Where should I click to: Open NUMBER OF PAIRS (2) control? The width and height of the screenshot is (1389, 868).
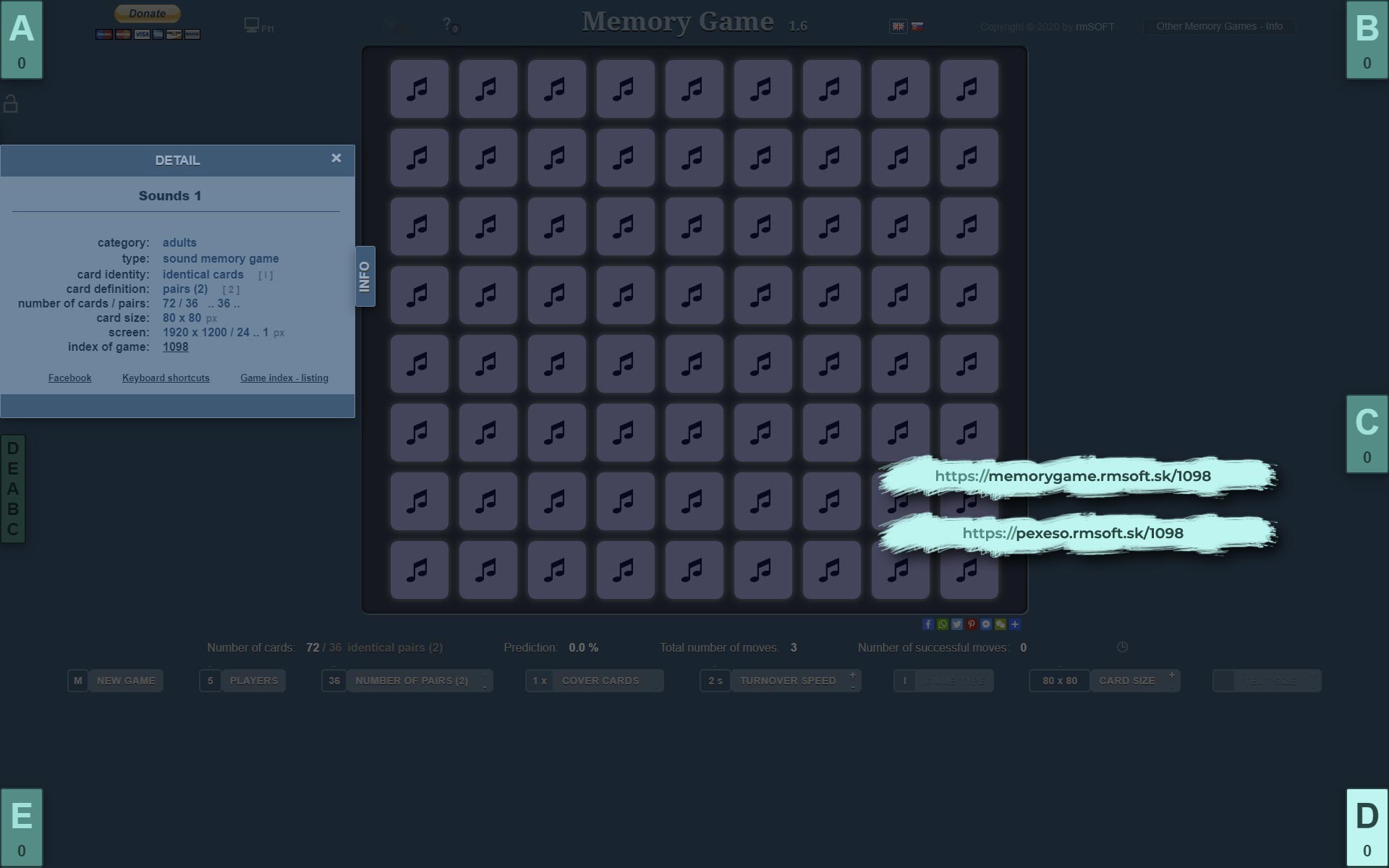(x=419, y=681)
